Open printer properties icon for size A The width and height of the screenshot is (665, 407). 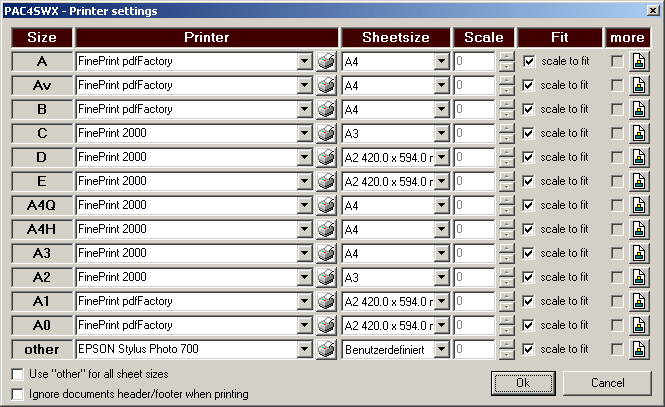coord(326,61)
